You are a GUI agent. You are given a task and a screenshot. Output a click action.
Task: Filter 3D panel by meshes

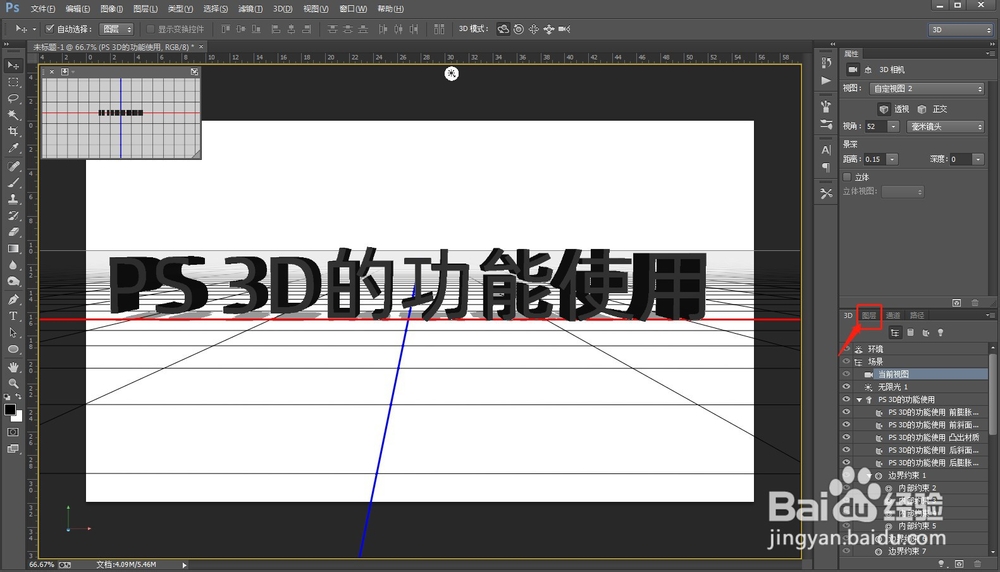coord(911,333)
